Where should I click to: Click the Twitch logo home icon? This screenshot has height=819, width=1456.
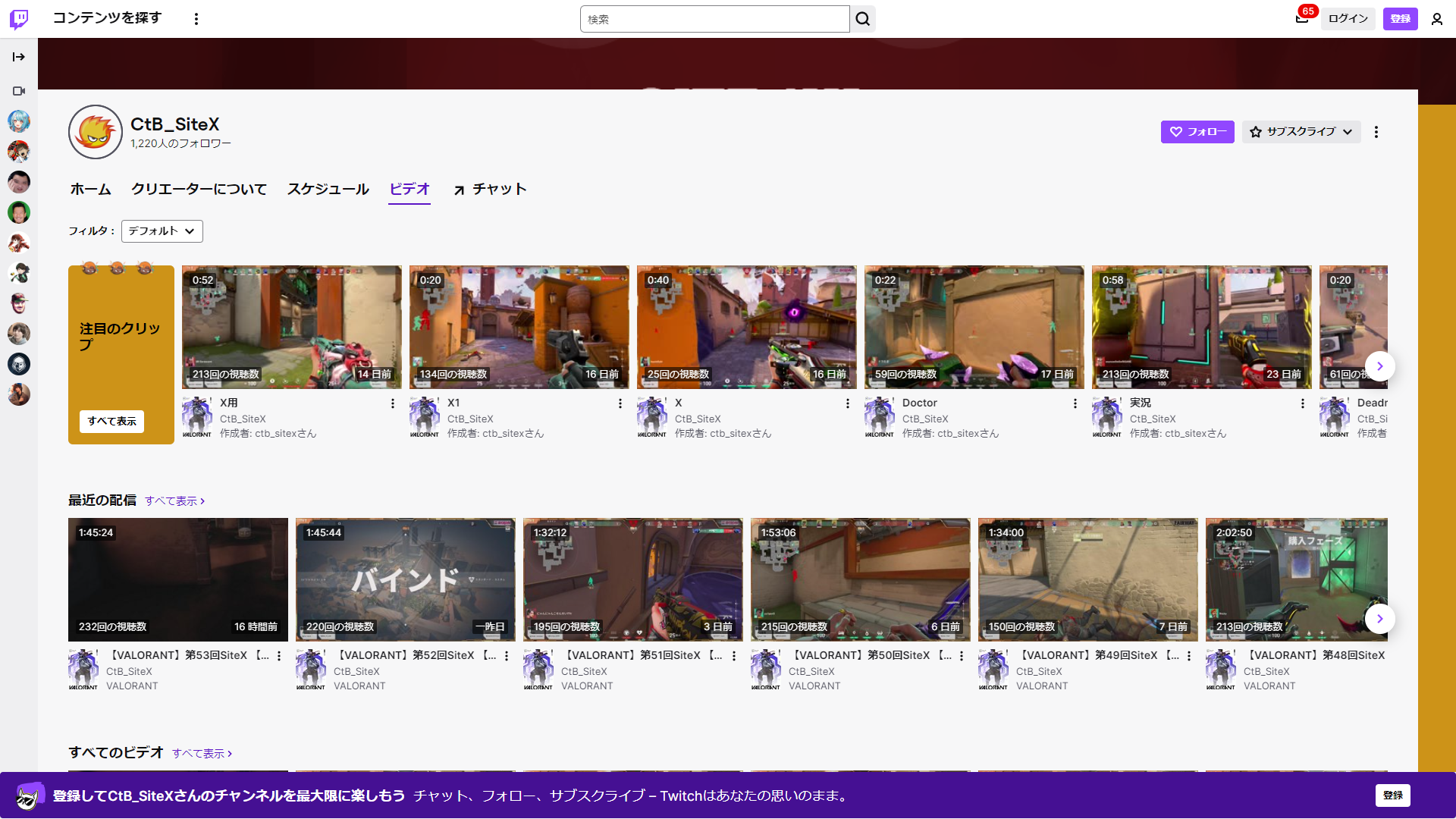click(x=19, y=19)
